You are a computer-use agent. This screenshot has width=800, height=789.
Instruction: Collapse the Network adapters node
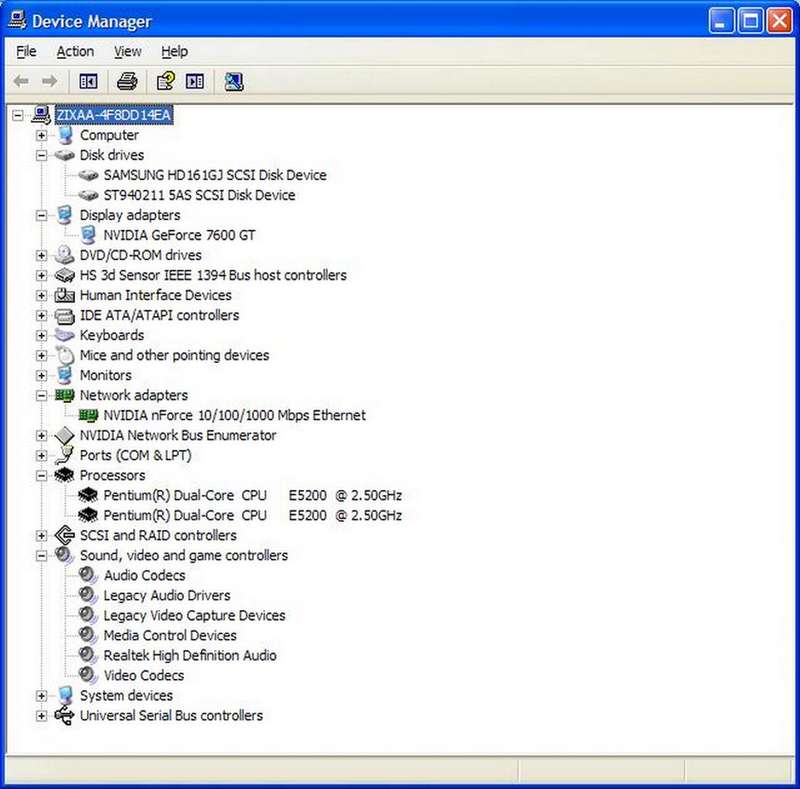point(41,396)
